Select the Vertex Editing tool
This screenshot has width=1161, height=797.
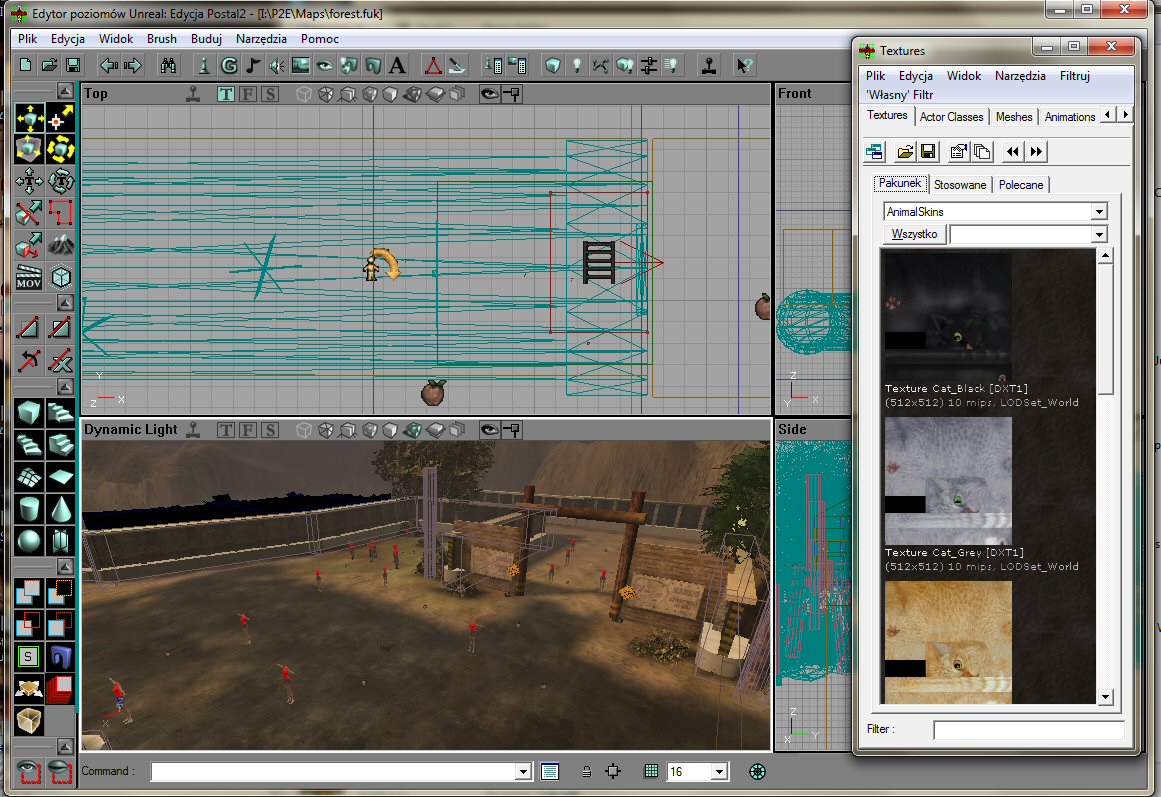(60, 118)
